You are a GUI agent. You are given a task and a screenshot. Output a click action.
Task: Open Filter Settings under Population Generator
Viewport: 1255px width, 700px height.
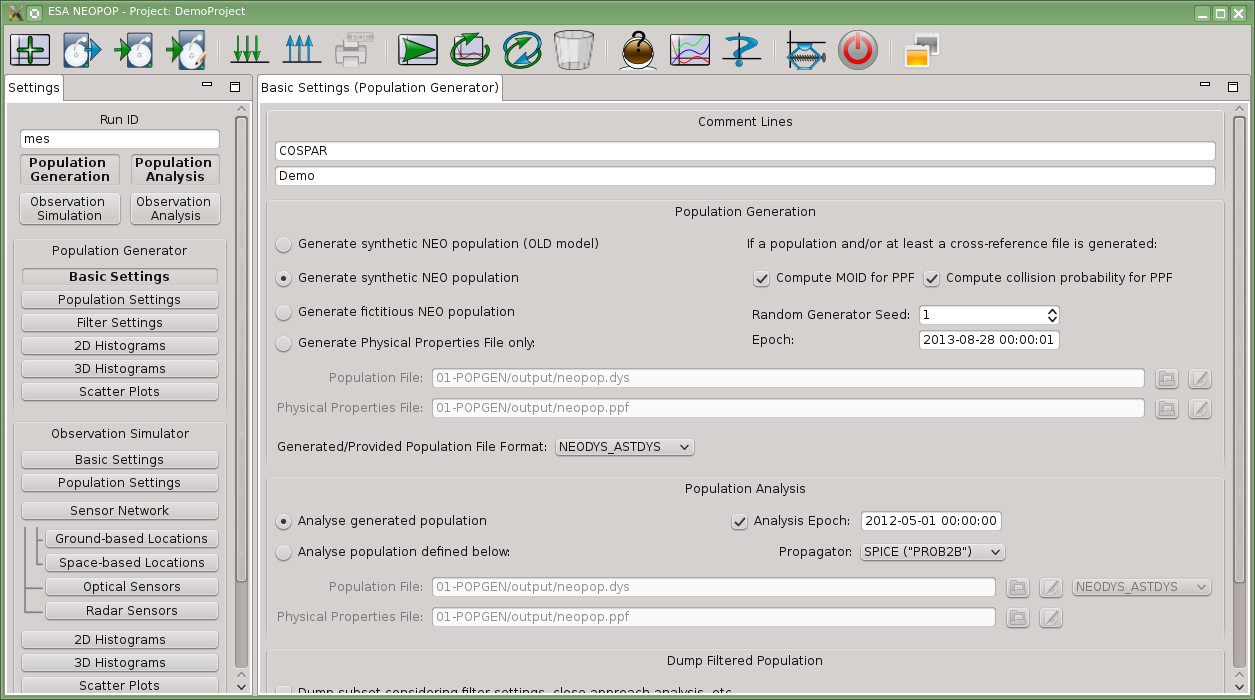[x=120, y=323]
